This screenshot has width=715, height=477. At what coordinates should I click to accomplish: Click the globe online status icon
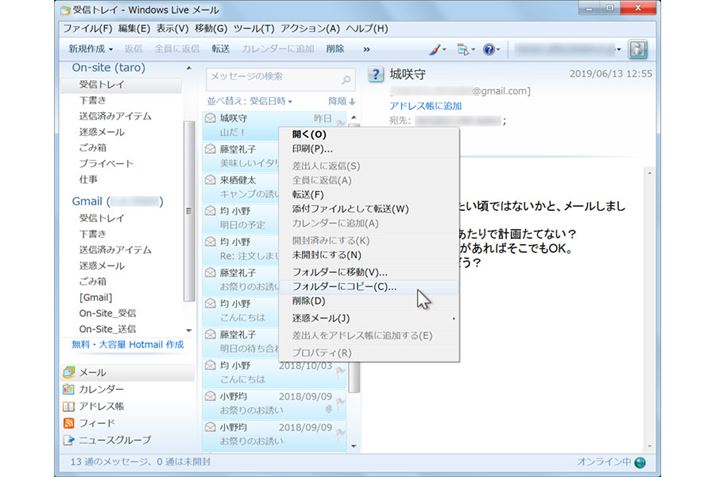pyautogui.click(x=640, y=463)
